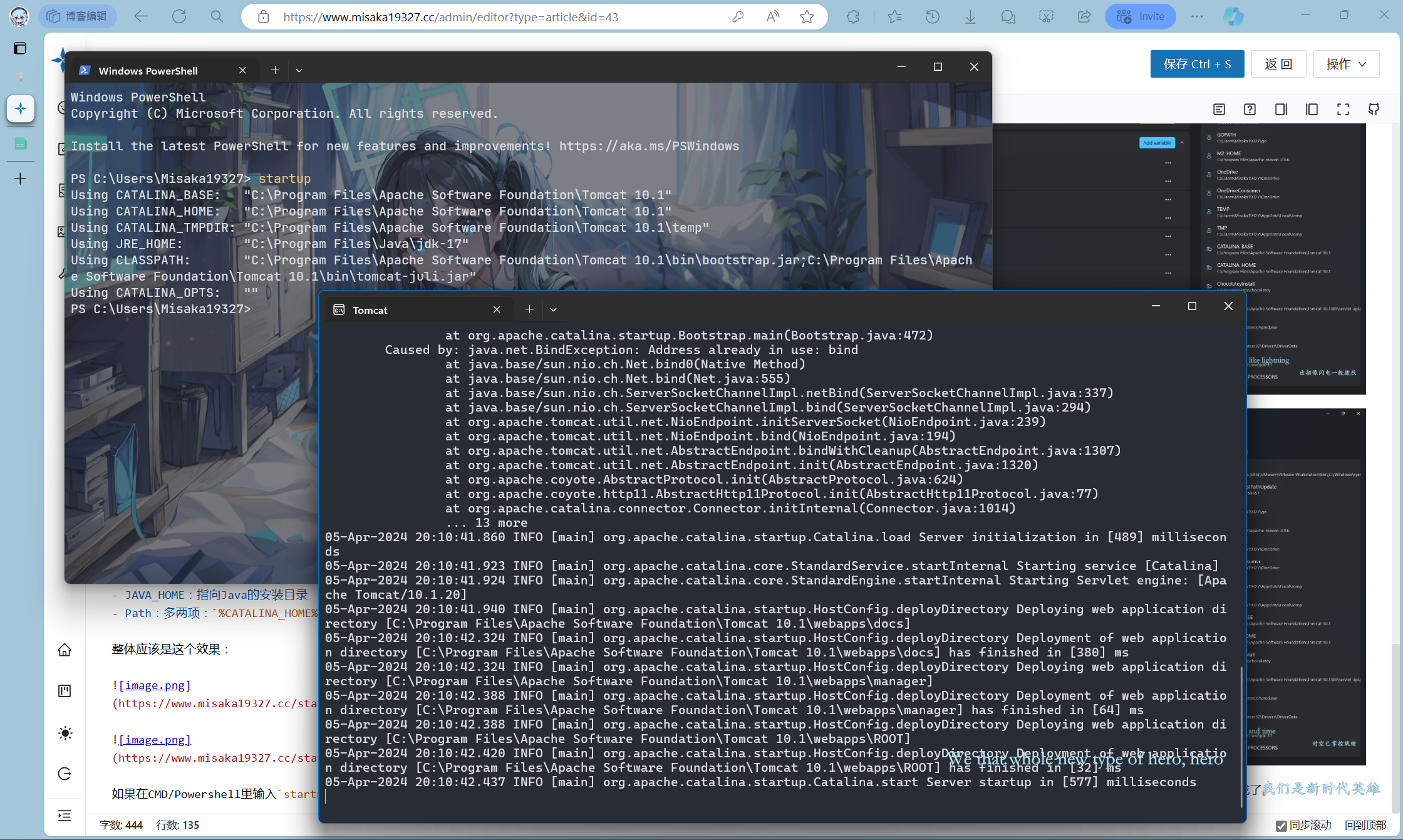This screenshot has height=840, width=1403.
Task: Open the chat bubbles icon
Action: pos(1008,17)
